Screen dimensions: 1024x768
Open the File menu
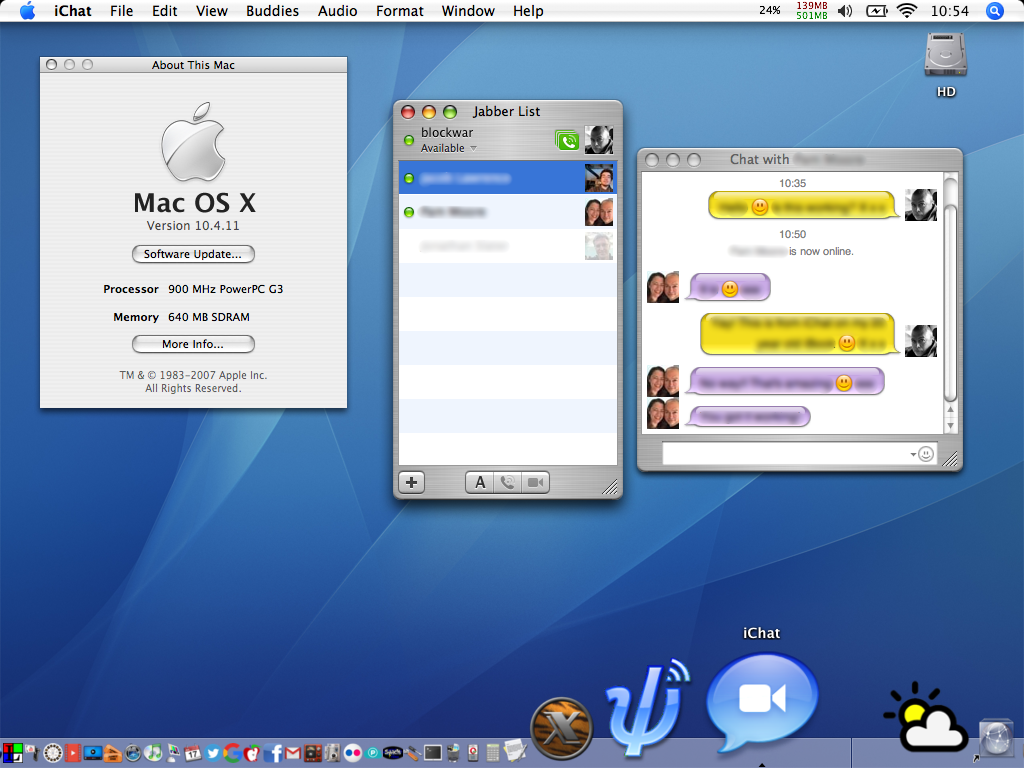[121, 11]
